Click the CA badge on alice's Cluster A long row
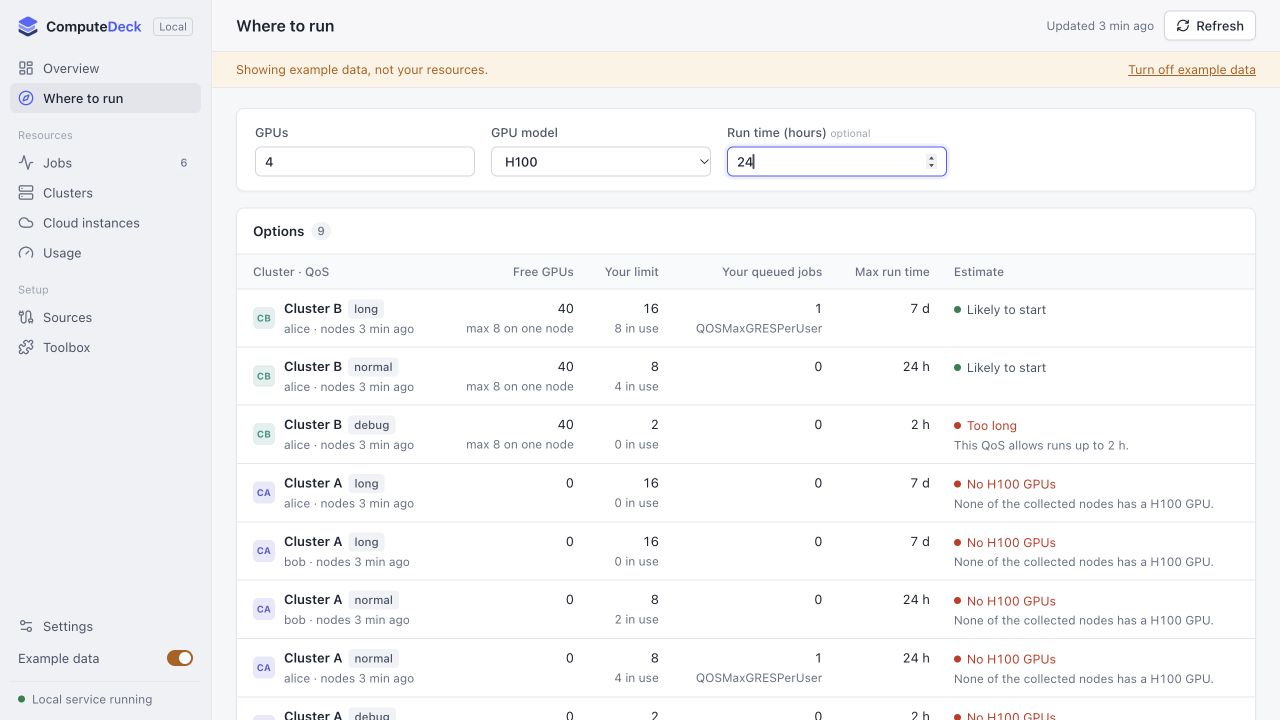 pyautogui.click(x=264, y=492)
